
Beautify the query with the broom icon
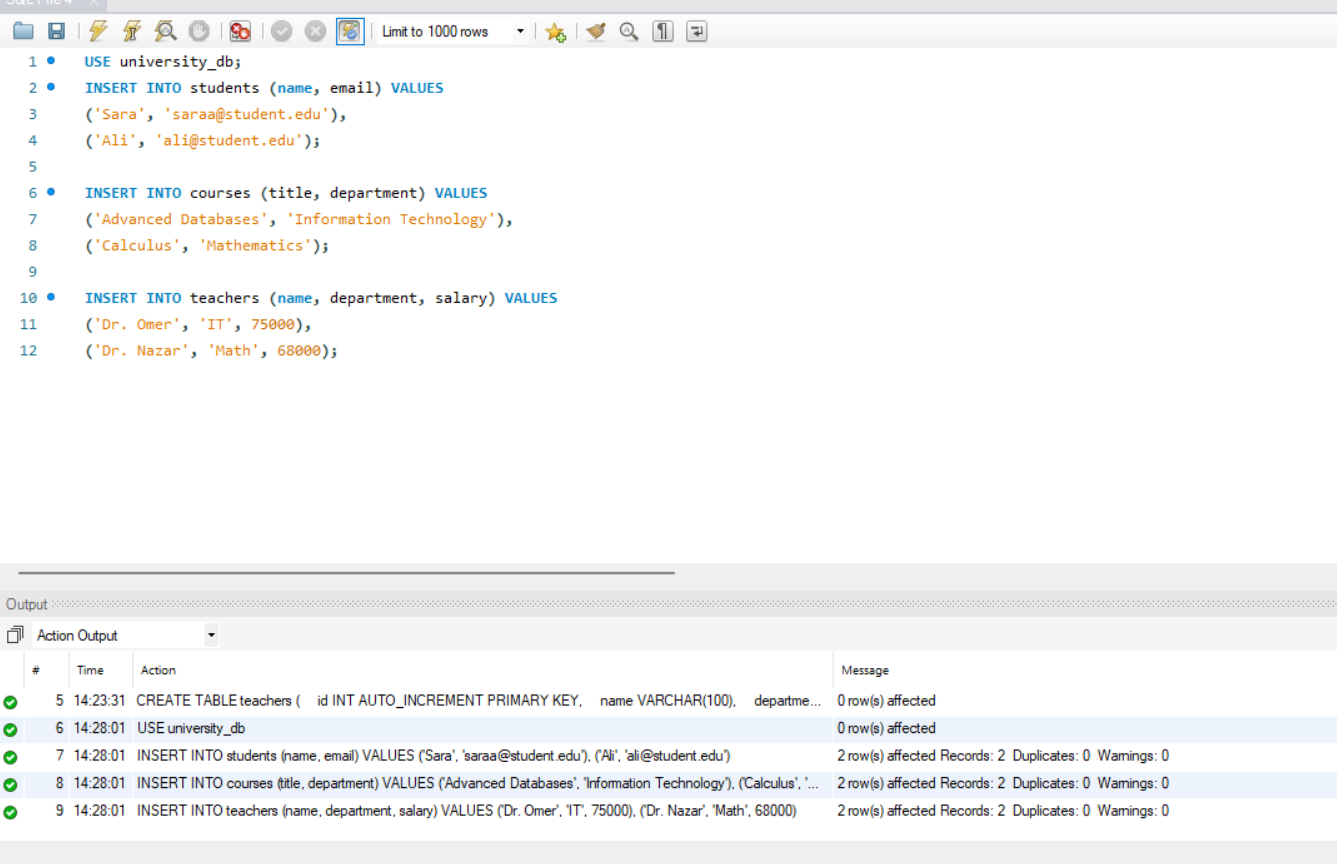click(x=596, y=31)
